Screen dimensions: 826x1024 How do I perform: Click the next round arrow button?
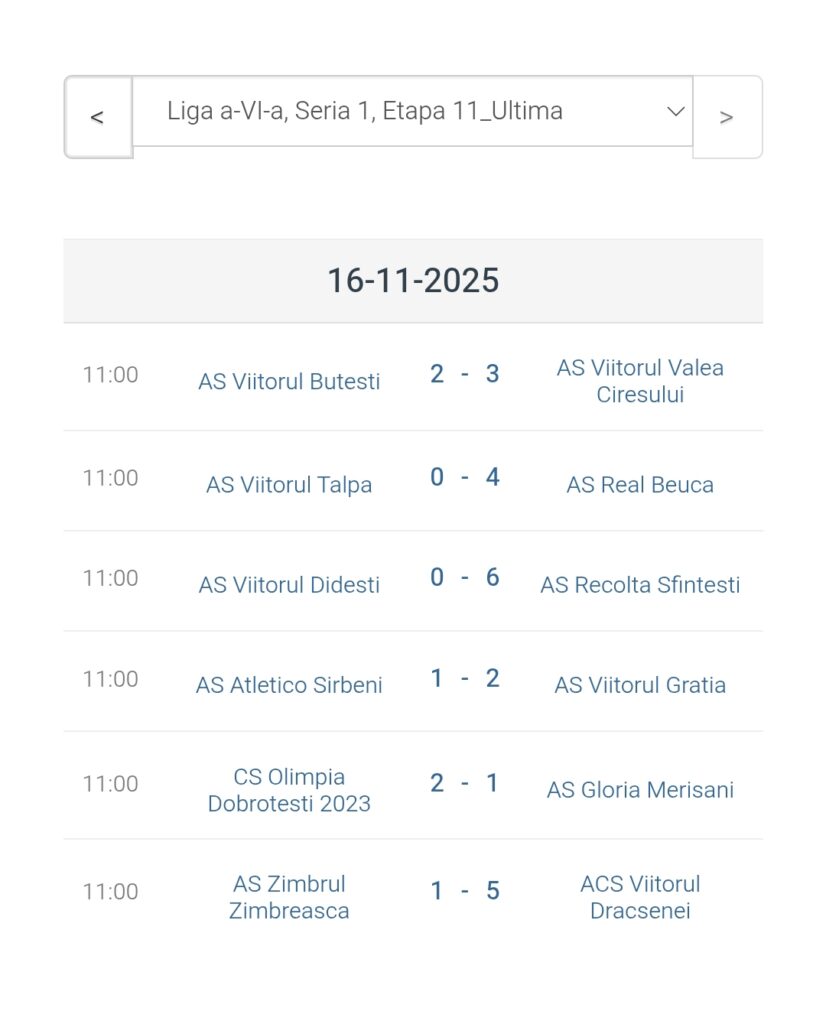(x=727, y=117)
